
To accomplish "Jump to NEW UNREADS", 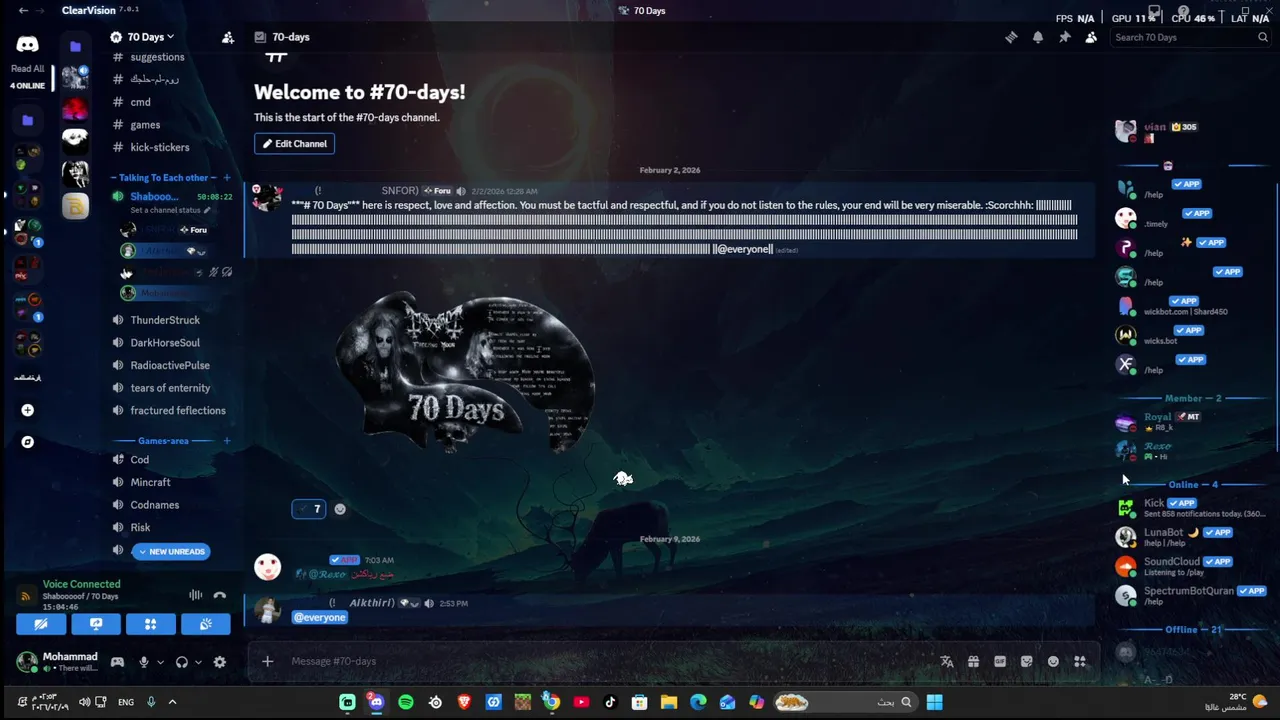I will point(170,551).
